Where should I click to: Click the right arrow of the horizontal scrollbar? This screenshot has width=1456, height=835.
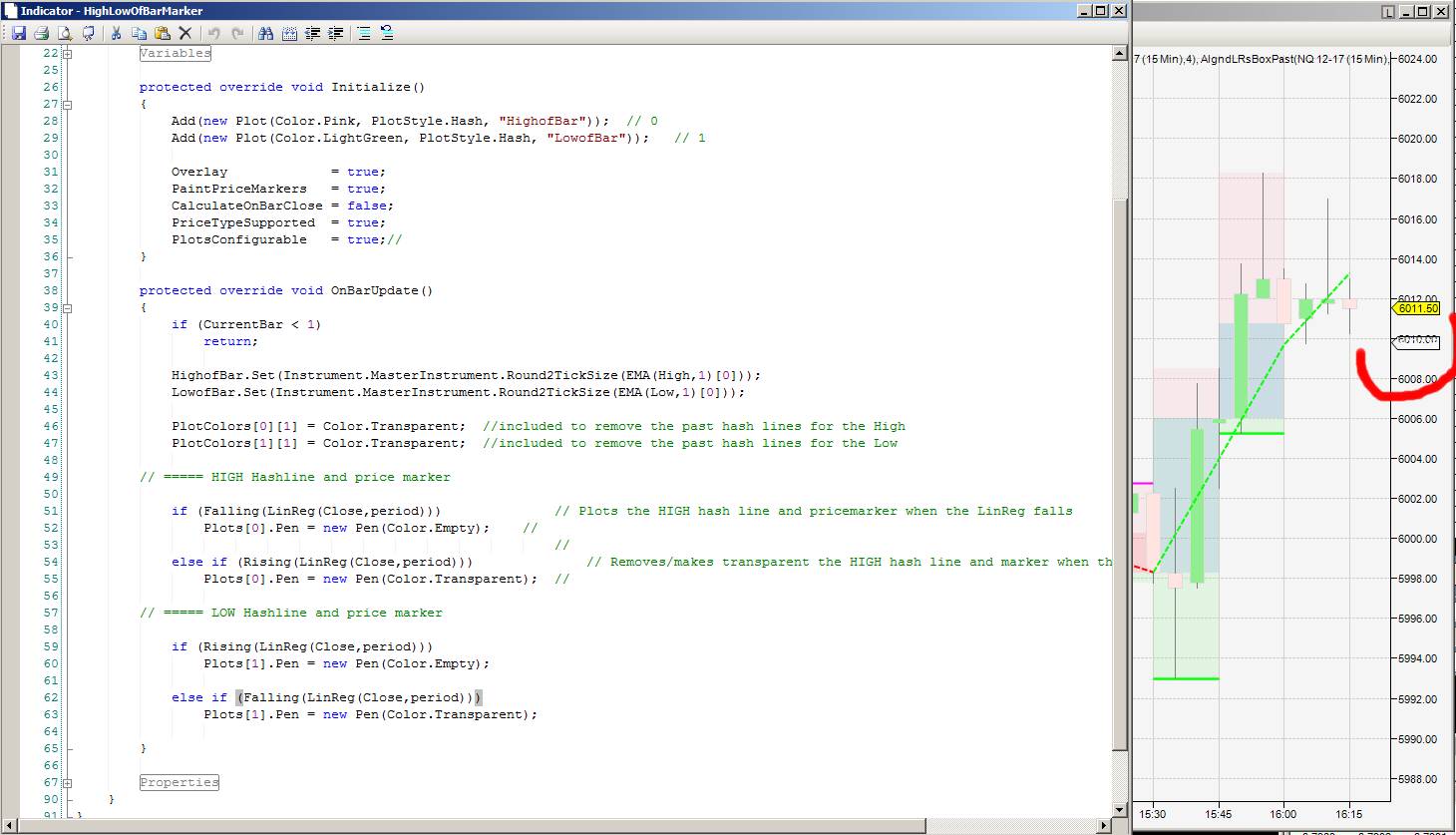point(1105,826)
